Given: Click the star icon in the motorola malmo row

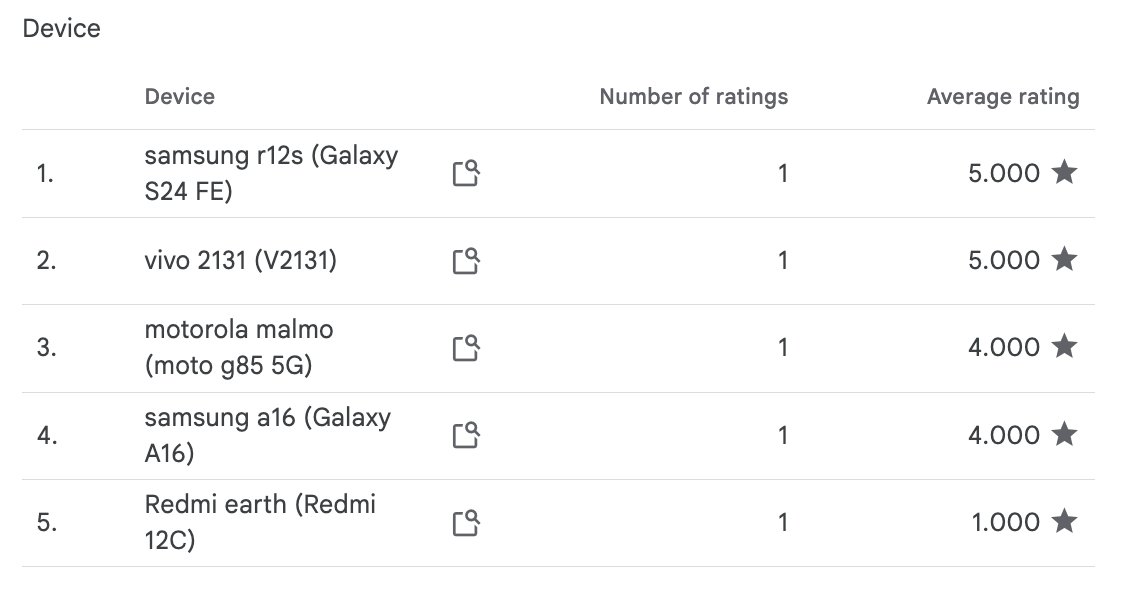Looking at the screenshot, I should point(1064,347).
